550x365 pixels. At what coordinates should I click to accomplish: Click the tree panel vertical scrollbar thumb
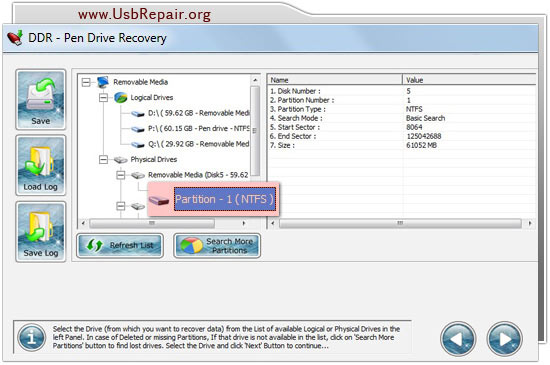pos(255,131)
